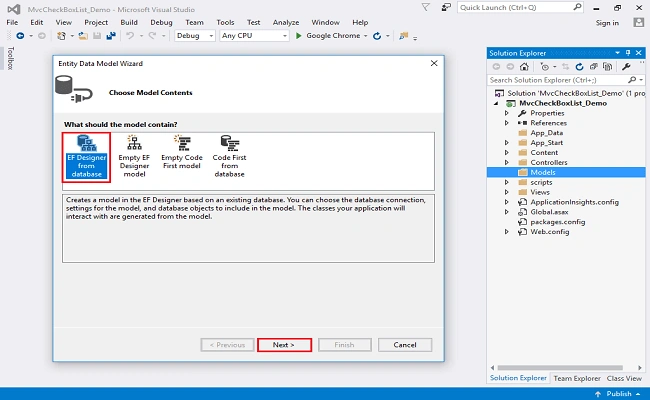Open the Tools menu
Screen dimensions: 650x400
pos(225,22)
